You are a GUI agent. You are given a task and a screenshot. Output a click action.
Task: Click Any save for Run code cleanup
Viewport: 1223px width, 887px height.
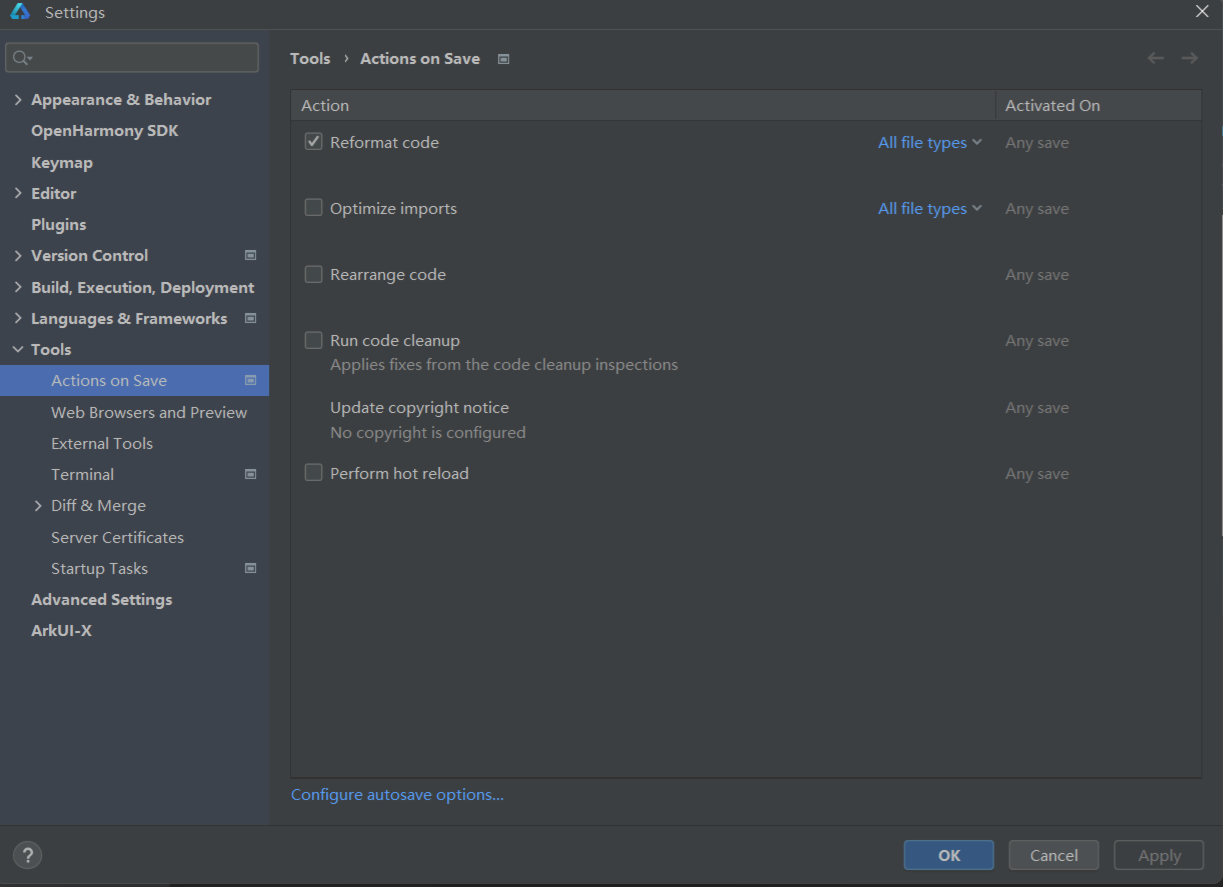tap(1037, 341)
